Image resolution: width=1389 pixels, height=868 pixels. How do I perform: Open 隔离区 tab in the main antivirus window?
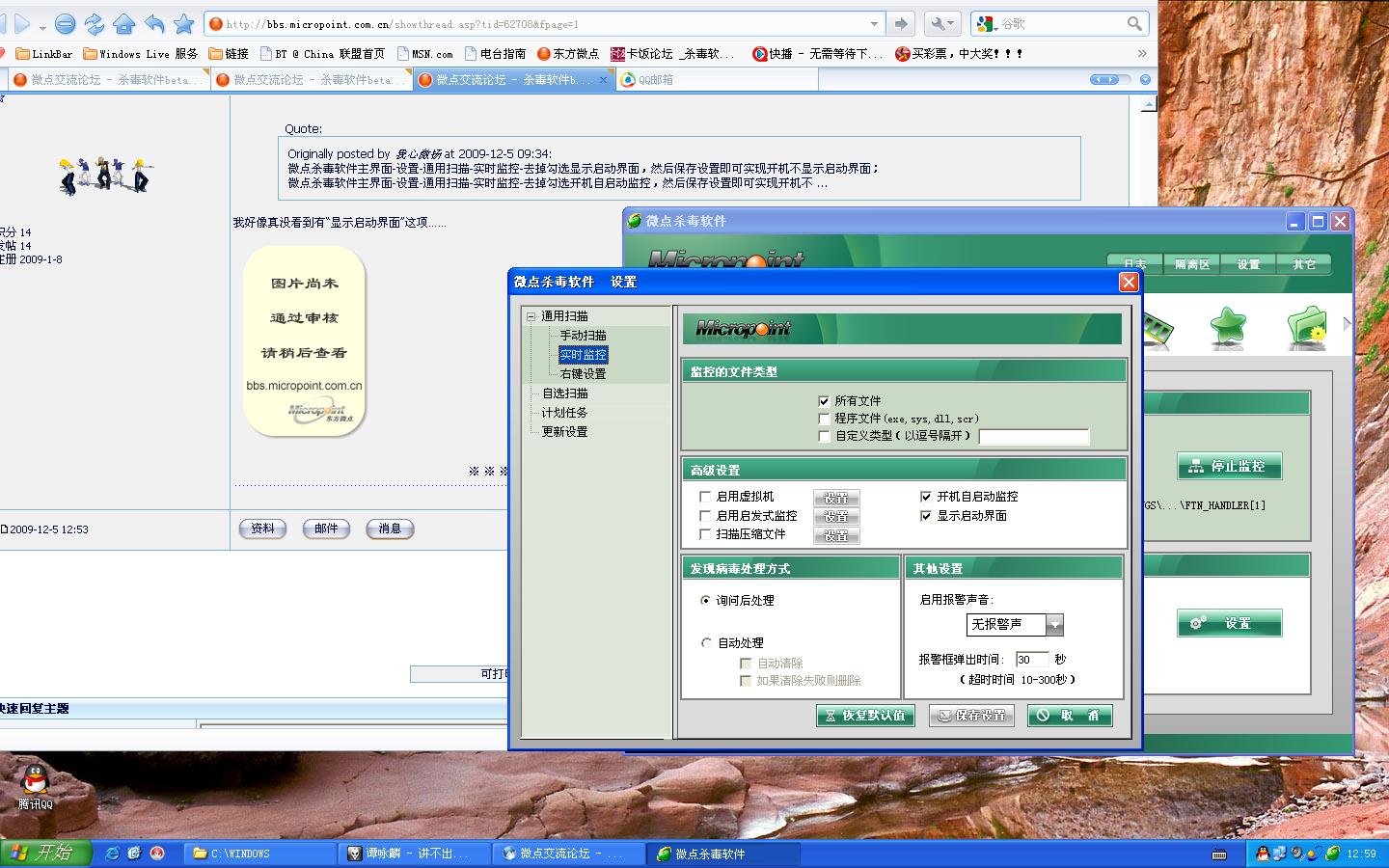click(1192, 264)
